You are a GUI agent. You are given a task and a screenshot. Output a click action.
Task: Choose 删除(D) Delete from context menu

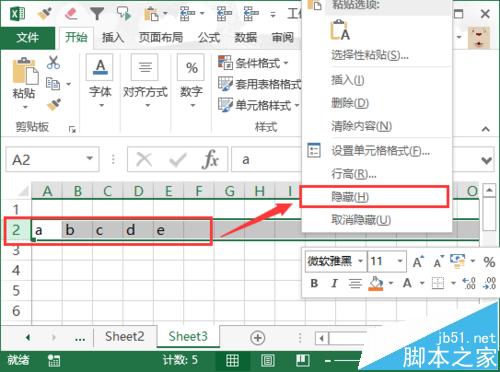tap(377, 103)
